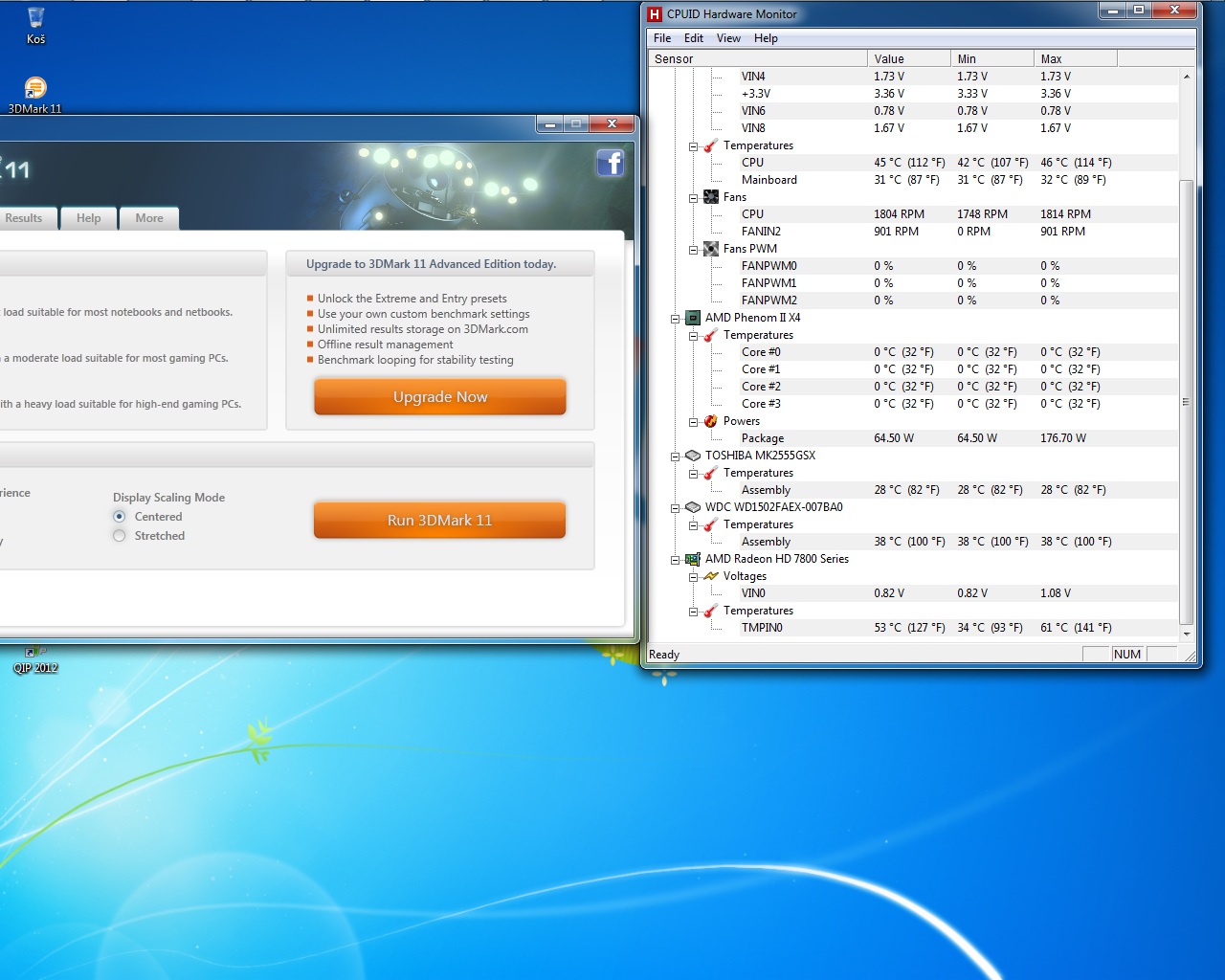Open the Help menu in Hardware Monitor
The width and height of the screenshot is (1225, 980).
[766, 38]
